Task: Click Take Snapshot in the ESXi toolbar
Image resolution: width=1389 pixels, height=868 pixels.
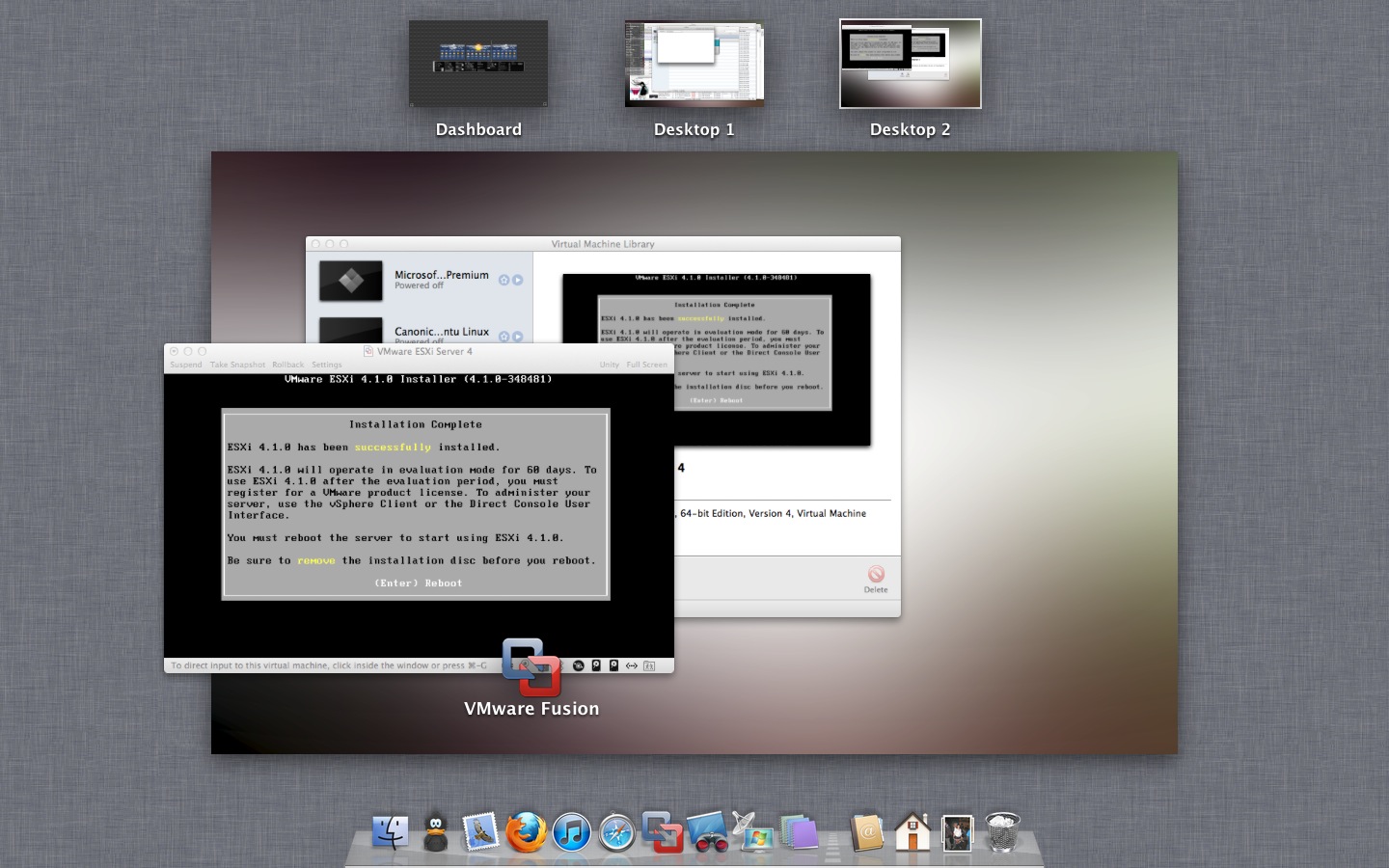Action: coord(237,365)
